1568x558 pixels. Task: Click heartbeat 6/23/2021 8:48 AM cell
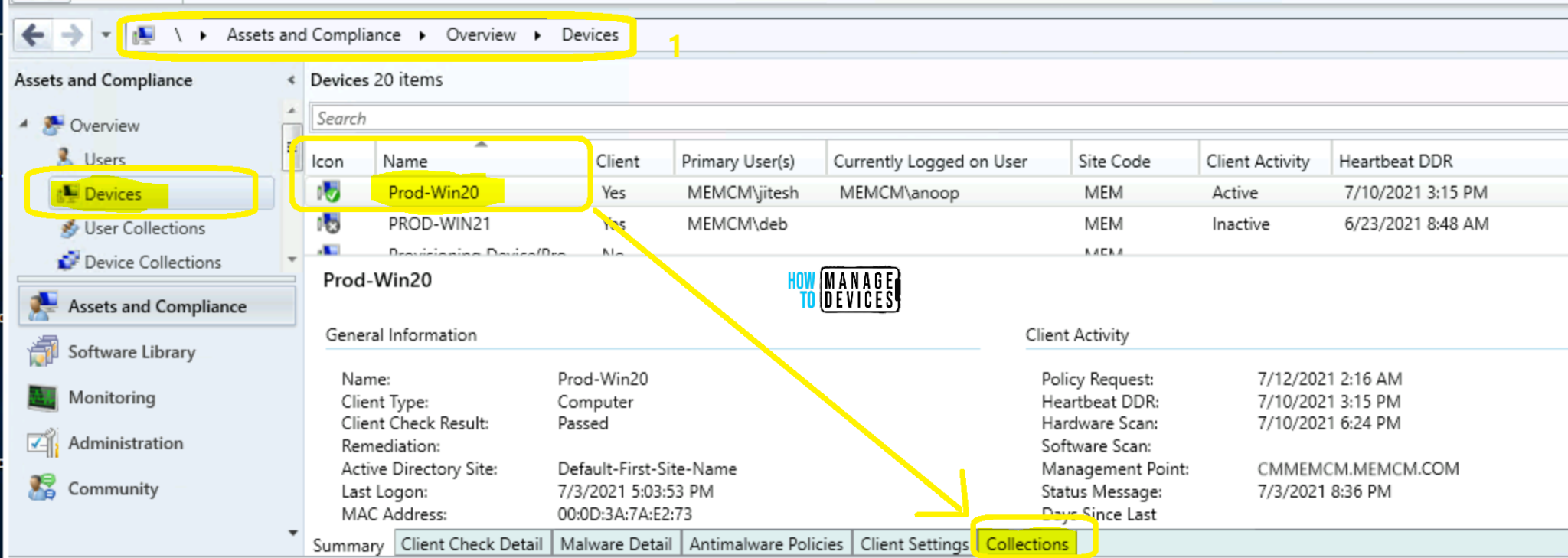1416,224
